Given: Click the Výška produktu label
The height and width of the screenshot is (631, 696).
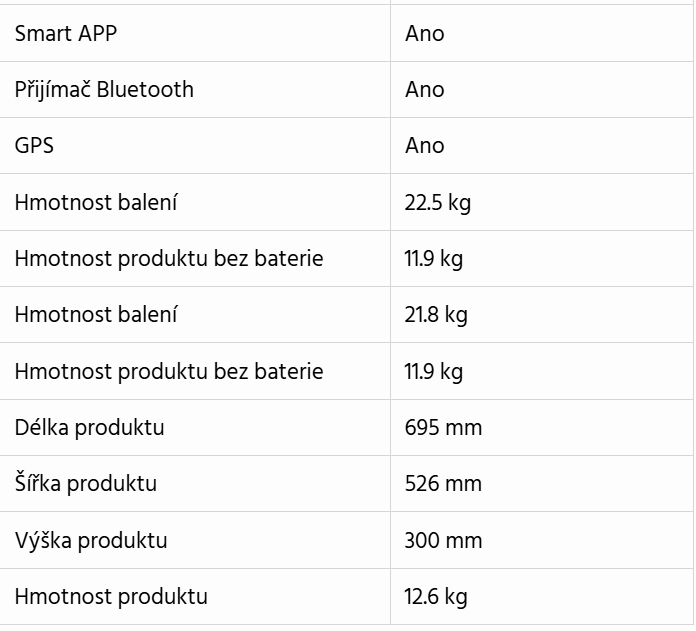Looking at the screenshot, I should [91, 540].
